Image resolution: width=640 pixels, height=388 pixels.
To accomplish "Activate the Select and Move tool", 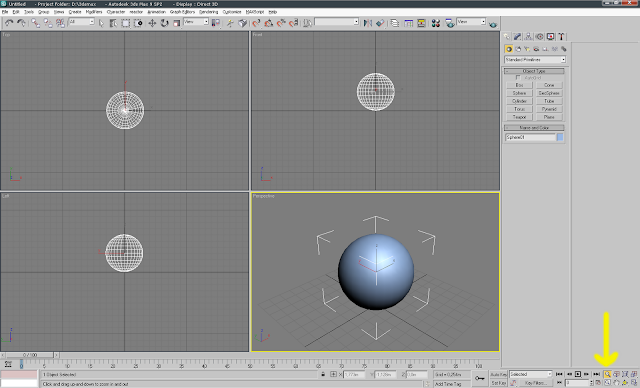I will pyautogui.click(x=152, y=23).
